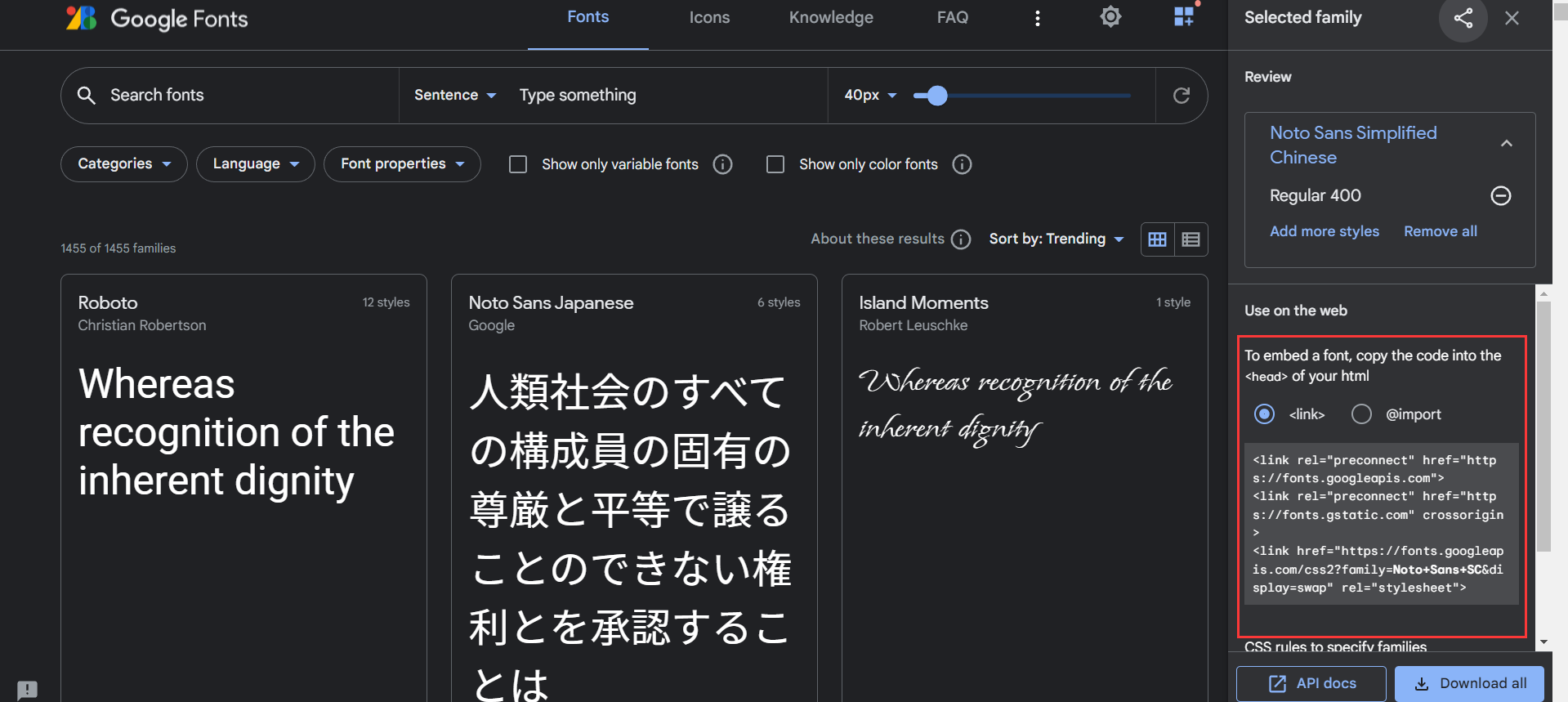Switch to list view
Image resolution: width=1568 pixels, height=702 pixels.
pyautogui.click(x=1191, y=239)
